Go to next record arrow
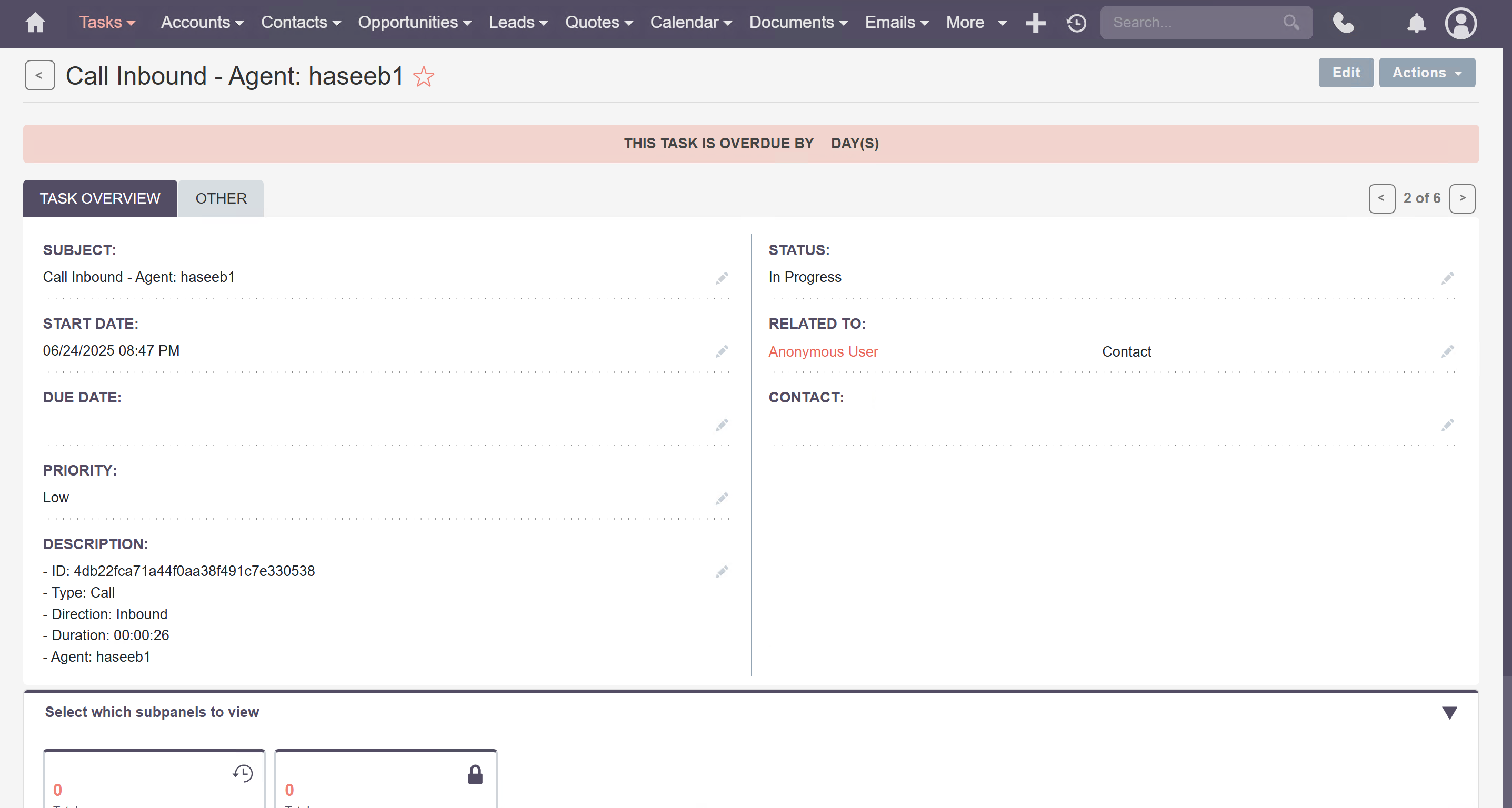 point(1462,198)
